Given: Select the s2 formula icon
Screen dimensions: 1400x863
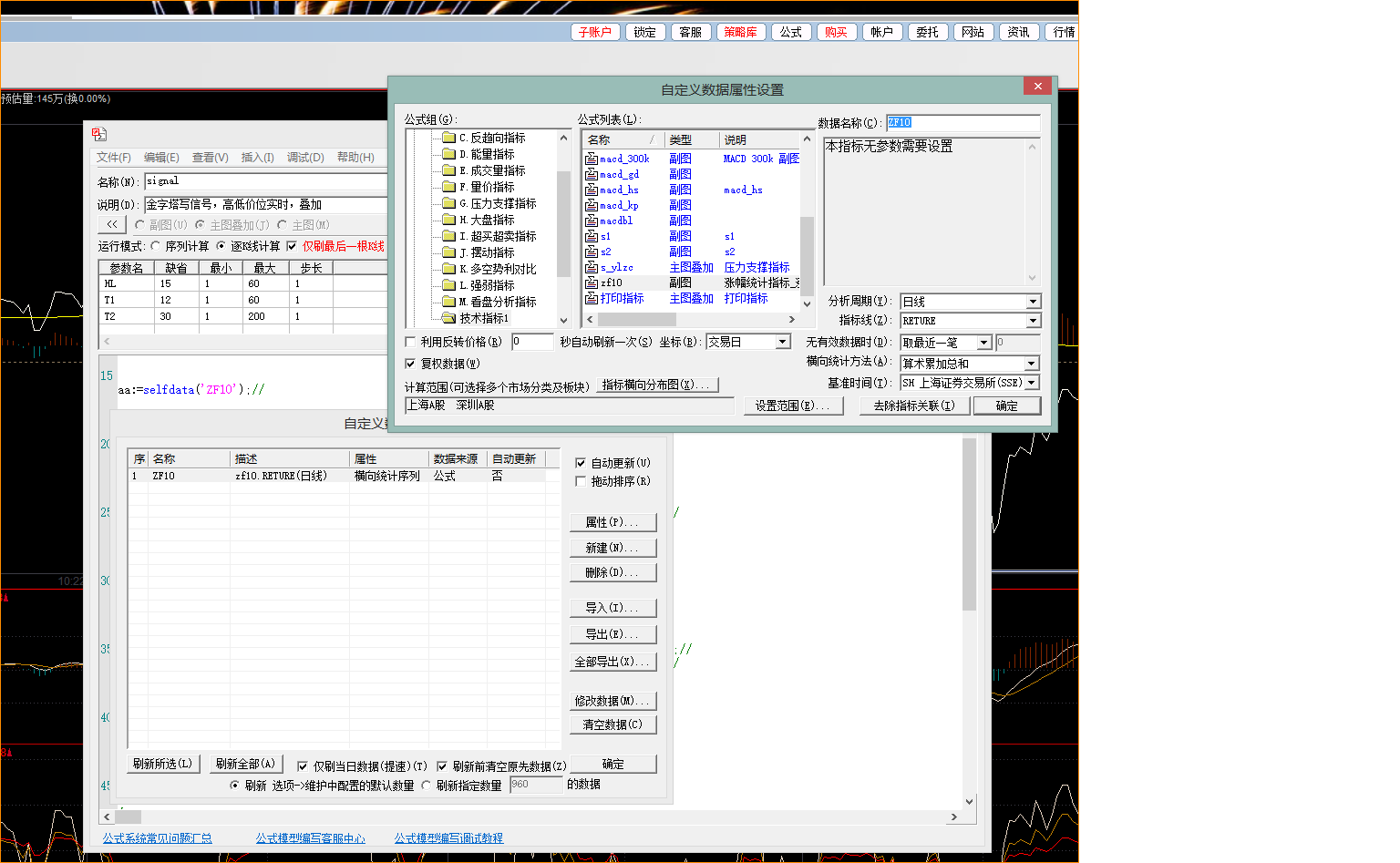Looking at the screenshot, I should pyautogui.click(x=592, y=252).
